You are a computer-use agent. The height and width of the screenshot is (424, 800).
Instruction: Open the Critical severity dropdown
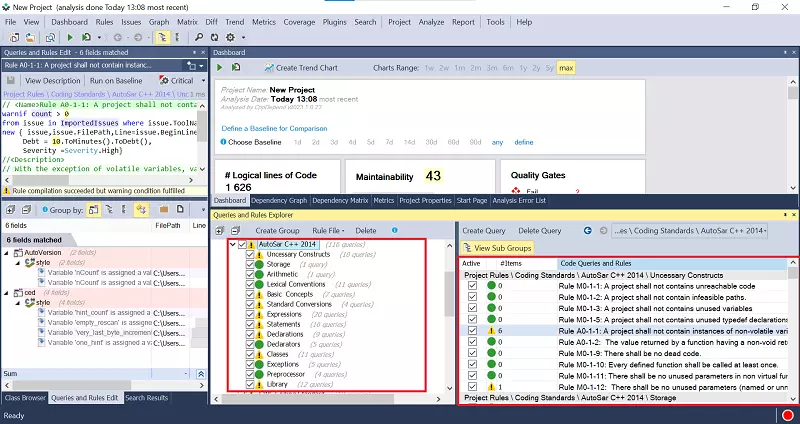click(x=203, y=81)
